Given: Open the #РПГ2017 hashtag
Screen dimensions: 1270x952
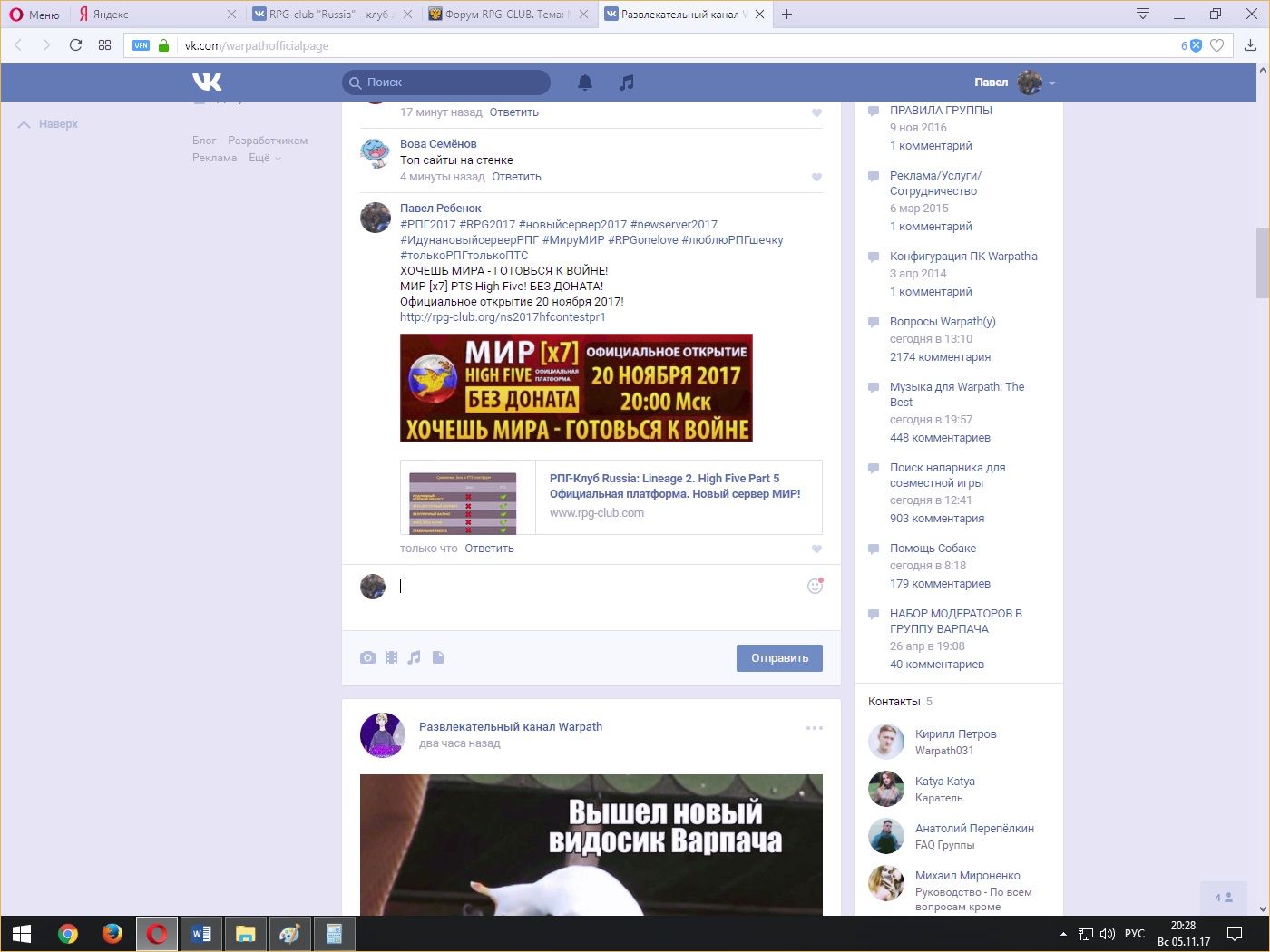Looking at the screenshot, I should 428,225.
